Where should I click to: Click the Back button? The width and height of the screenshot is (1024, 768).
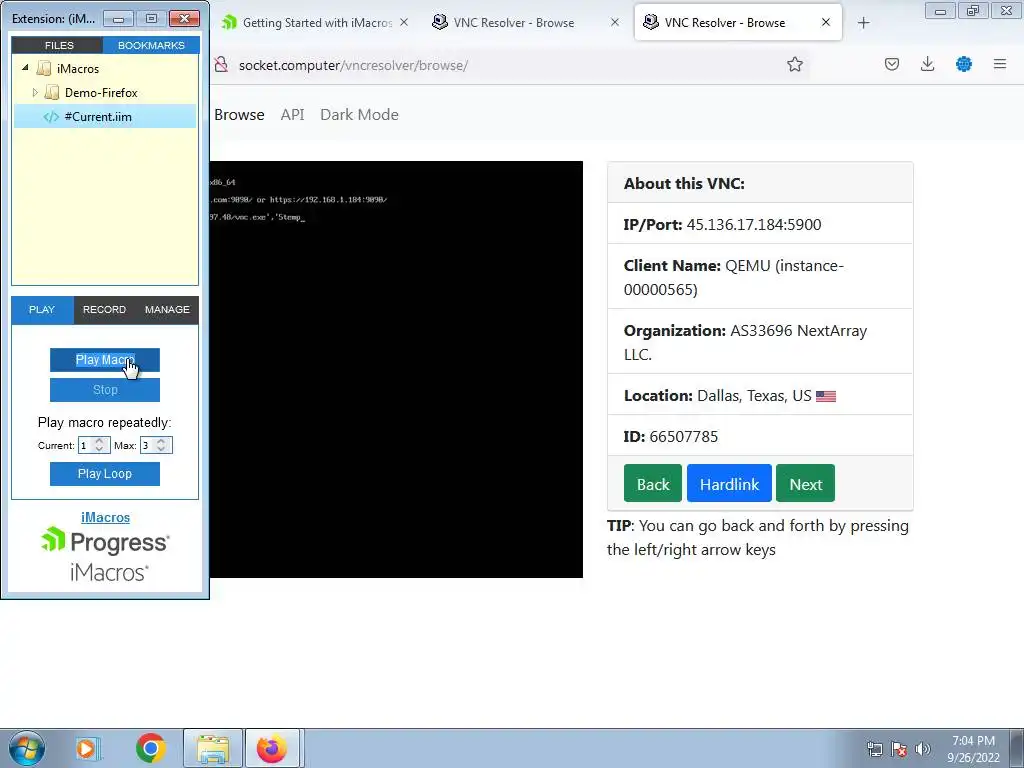(x=653, y=484)
